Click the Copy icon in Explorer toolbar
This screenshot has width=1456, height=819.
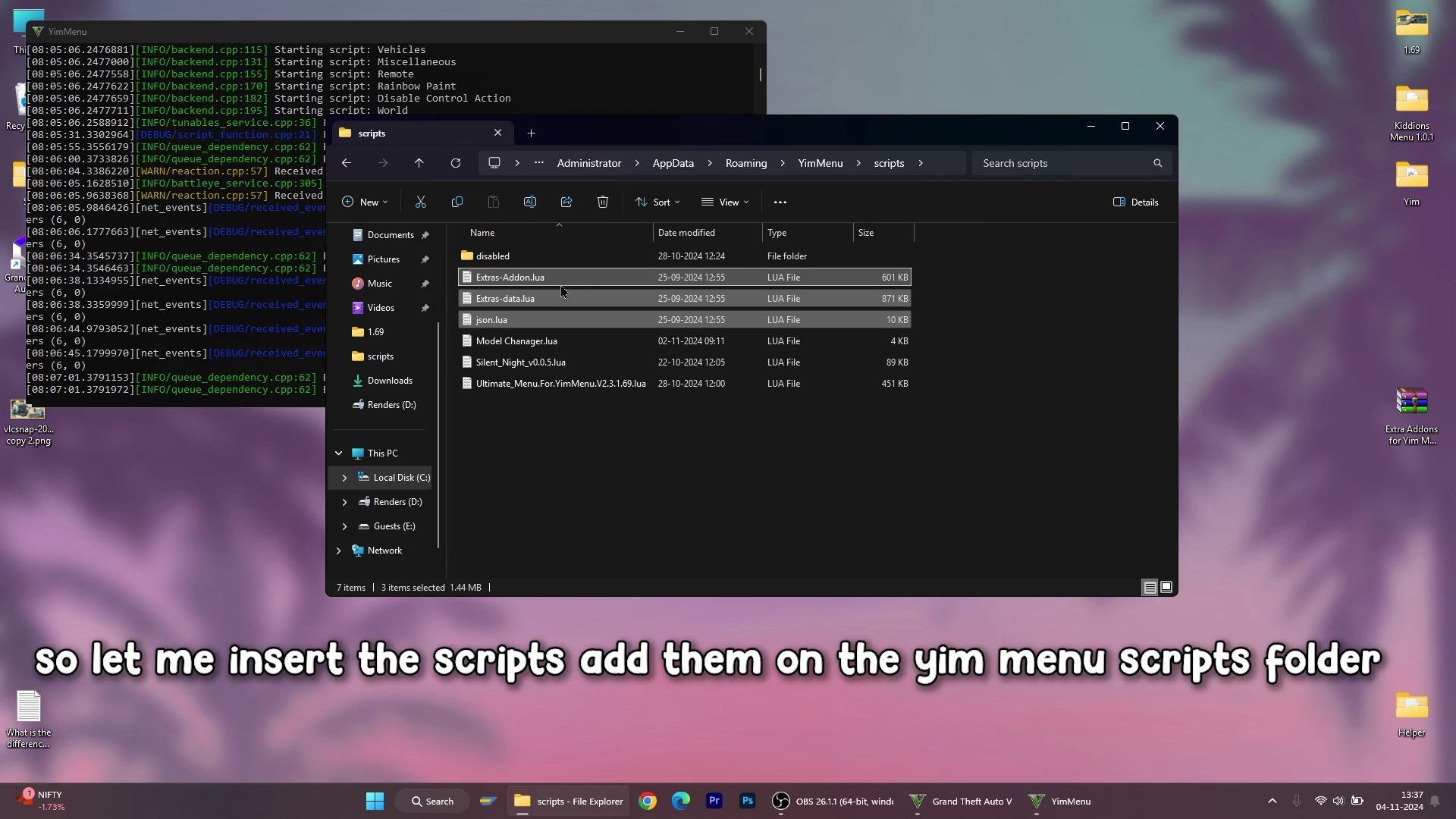(x=457, y=202)
